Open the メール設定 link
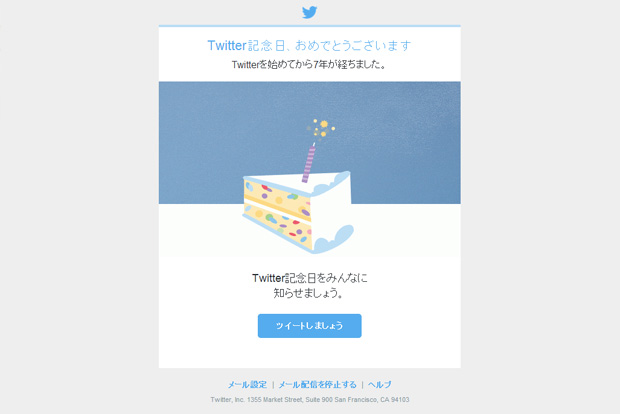This screenshot has width=620, height=414. click(247, 384)
